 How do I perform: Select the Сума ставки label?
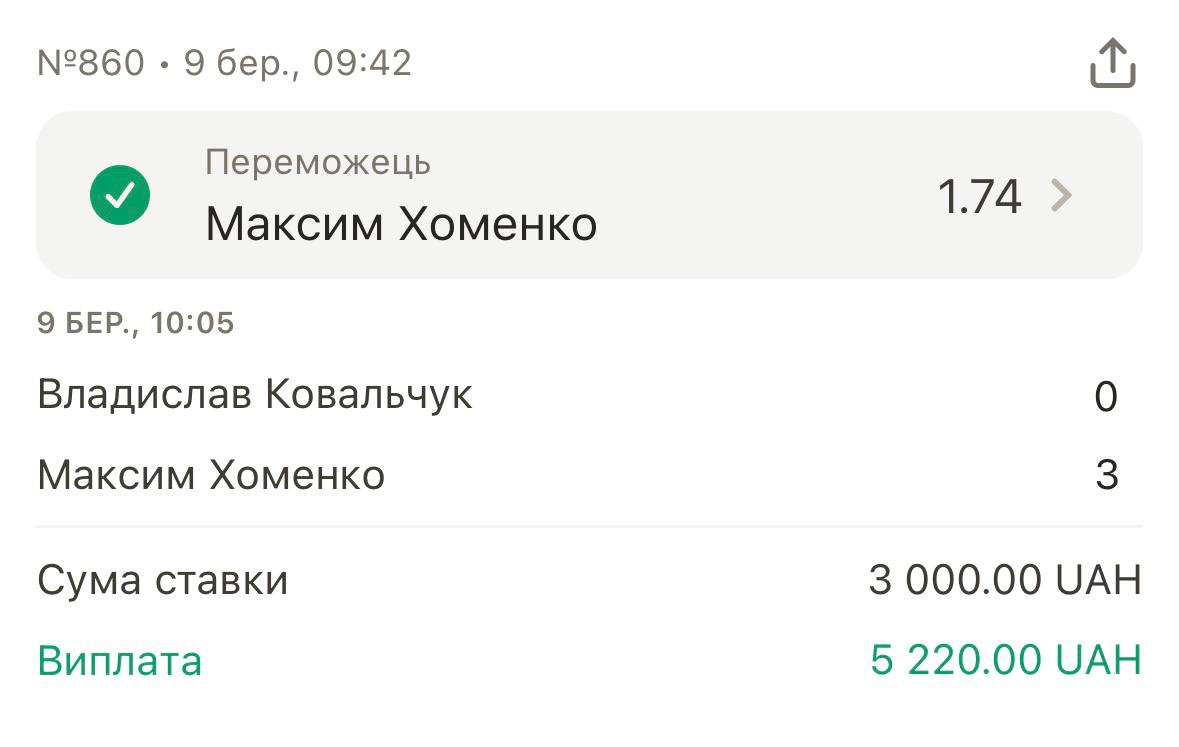(163, 580)
